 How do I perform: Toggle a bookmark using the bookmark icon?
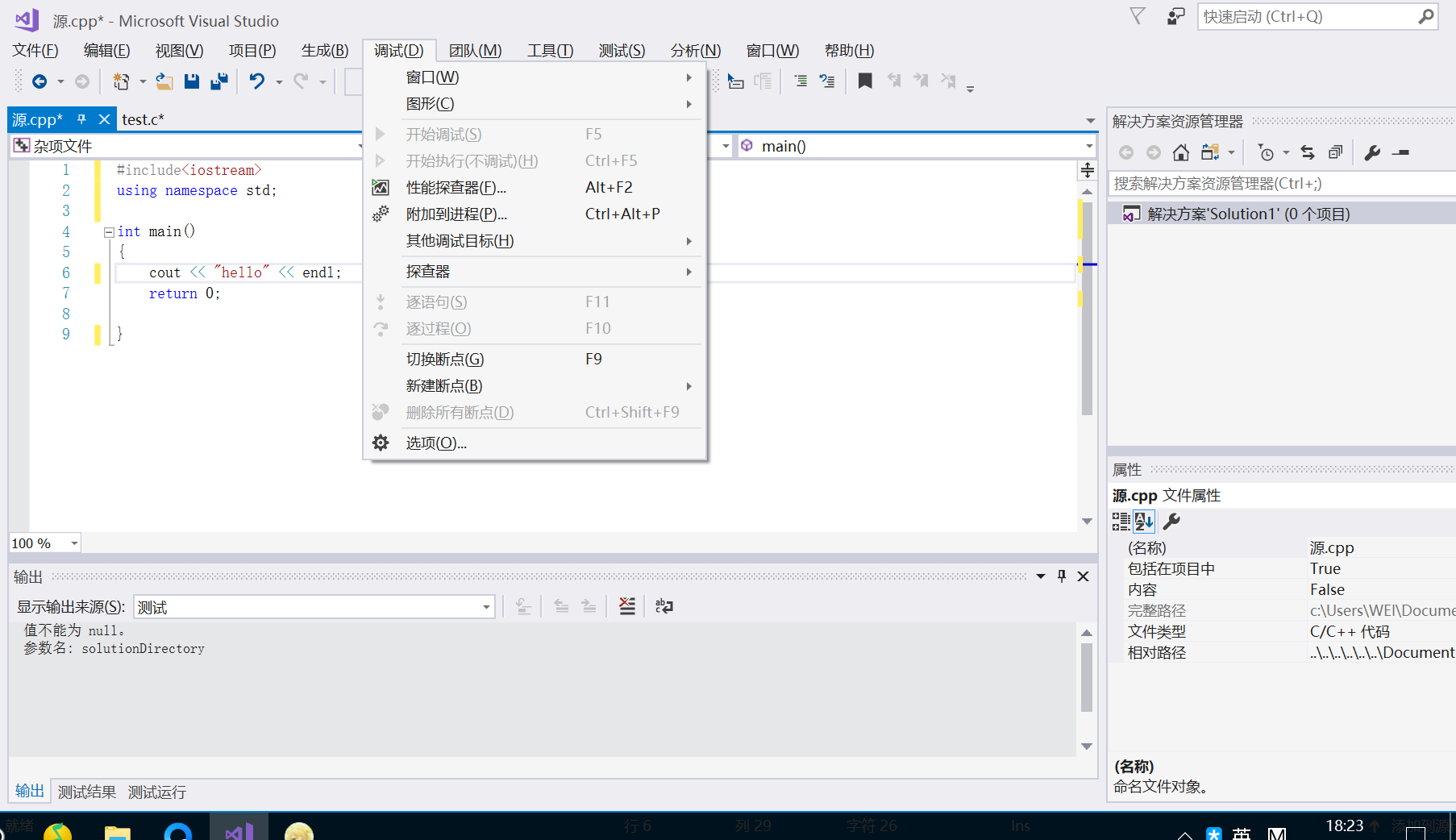click(x=865, y=81)
